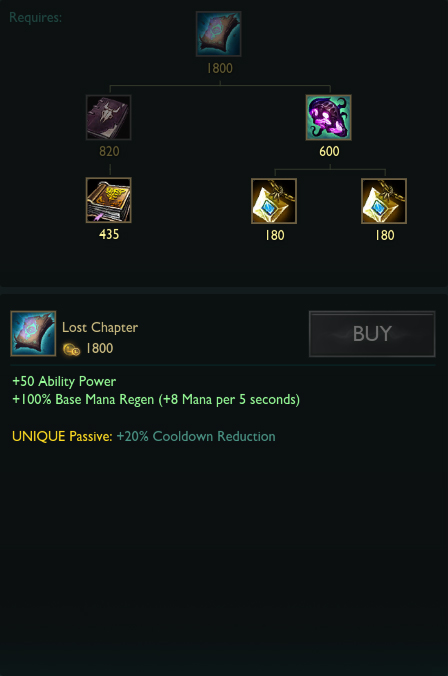Screen dimensions: 448x676
Task: Select the purple Forbidden Idol icon
Action: (329, 117)
